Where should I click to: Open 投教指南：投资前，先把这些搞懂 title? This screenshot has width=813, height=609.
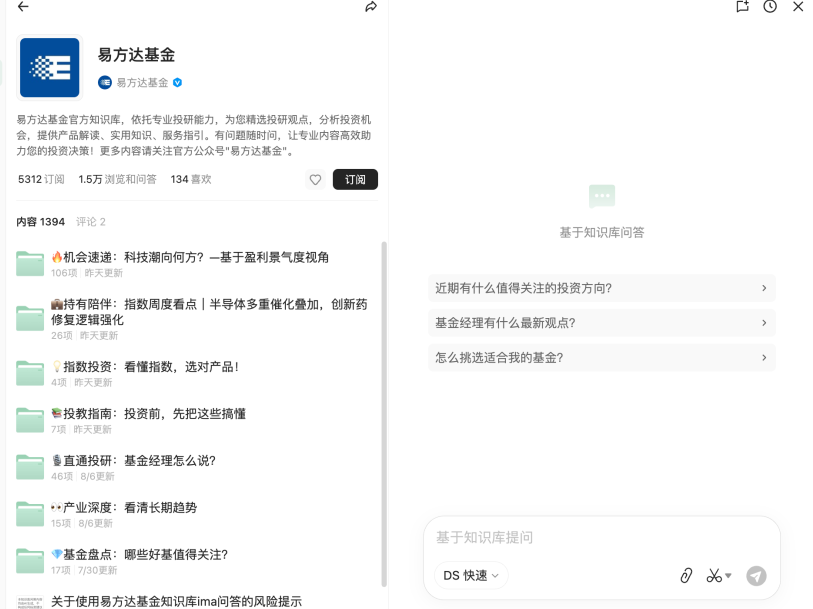point(148,414)
